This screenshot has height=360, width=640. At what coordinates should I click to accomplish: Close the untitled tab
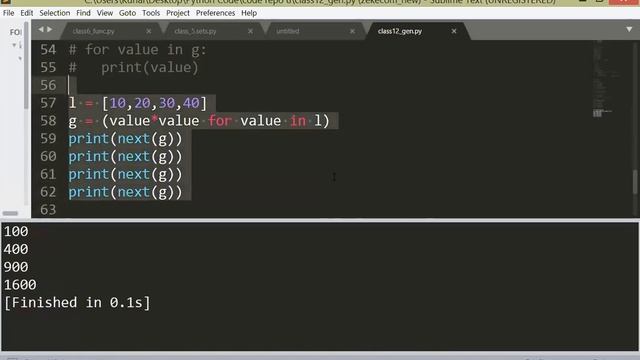pos(352,31)
